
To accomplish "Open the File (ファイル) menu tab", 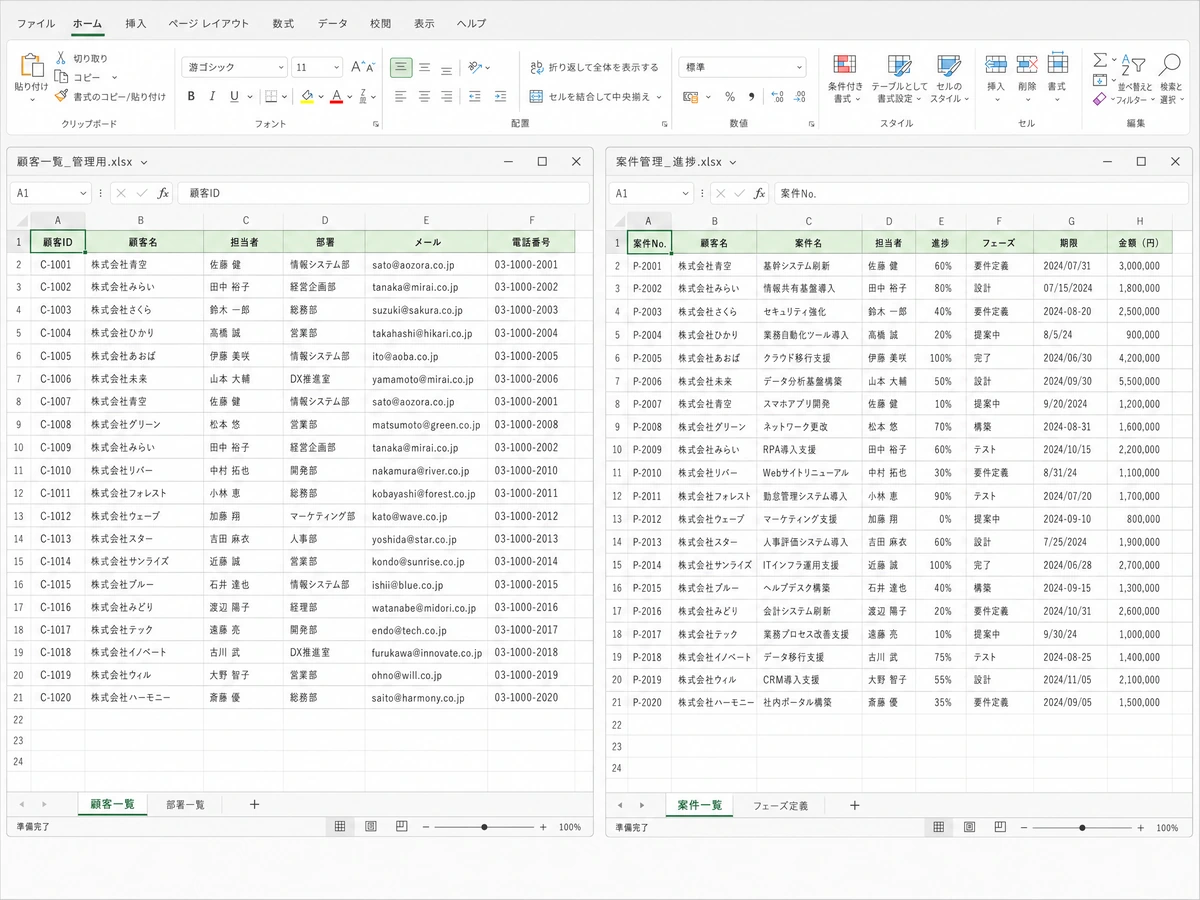I will tap(36, 23).
